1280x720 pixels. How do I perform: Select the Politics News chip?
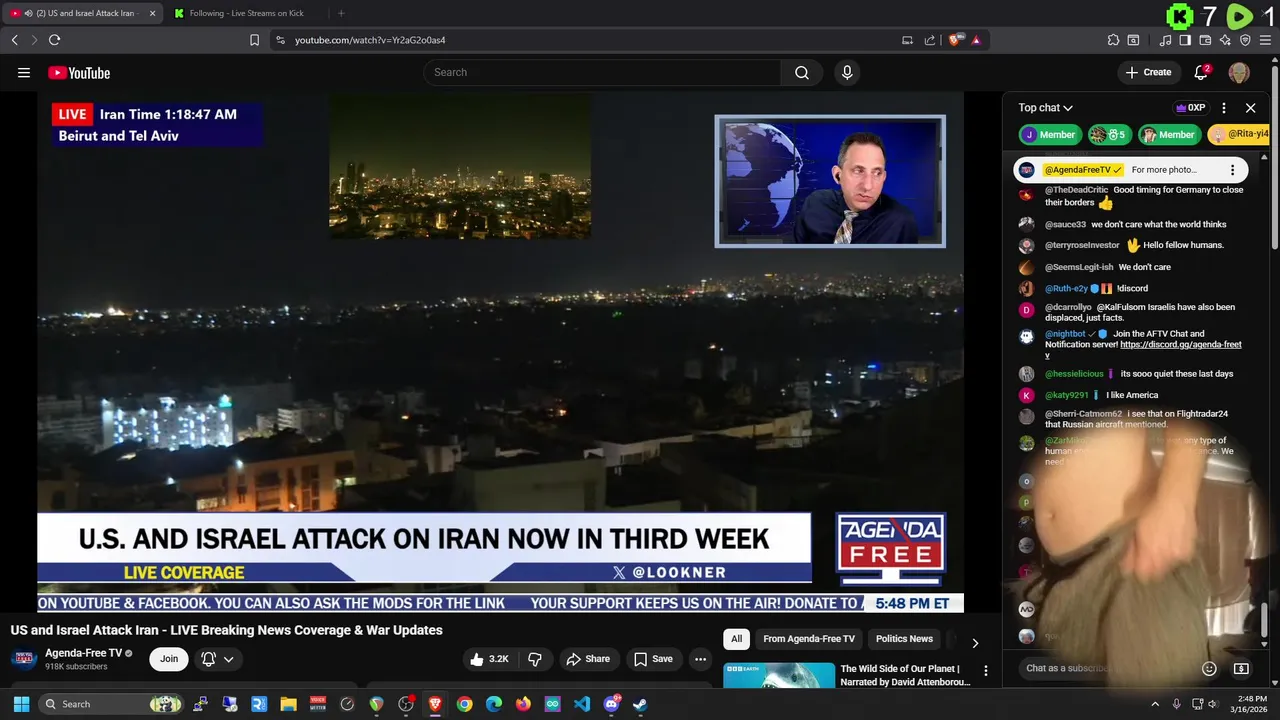pos(904,639)
